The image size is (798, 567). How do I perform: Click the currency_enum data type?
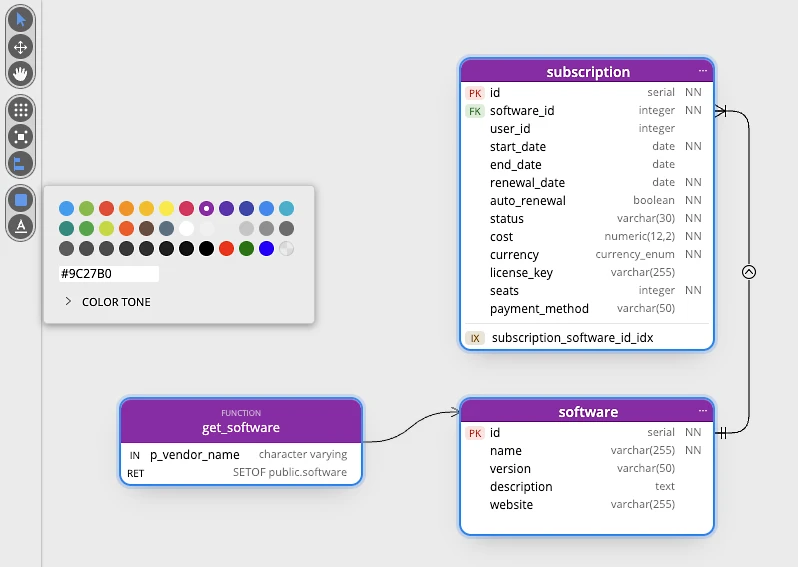(x=635, y=254)
